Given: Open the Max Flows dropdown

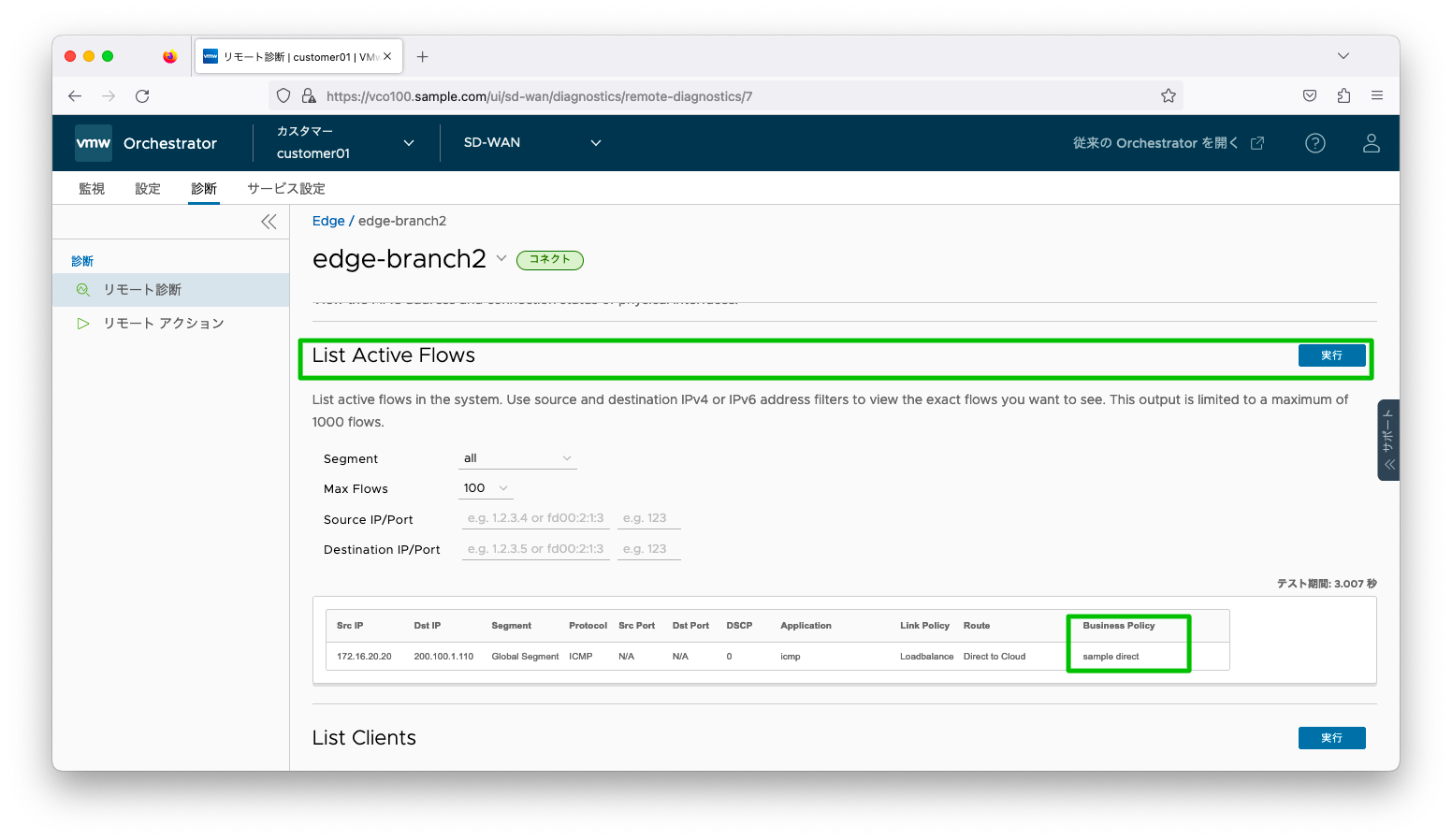Looking at the screenshot, I should [x=486, y=488].
